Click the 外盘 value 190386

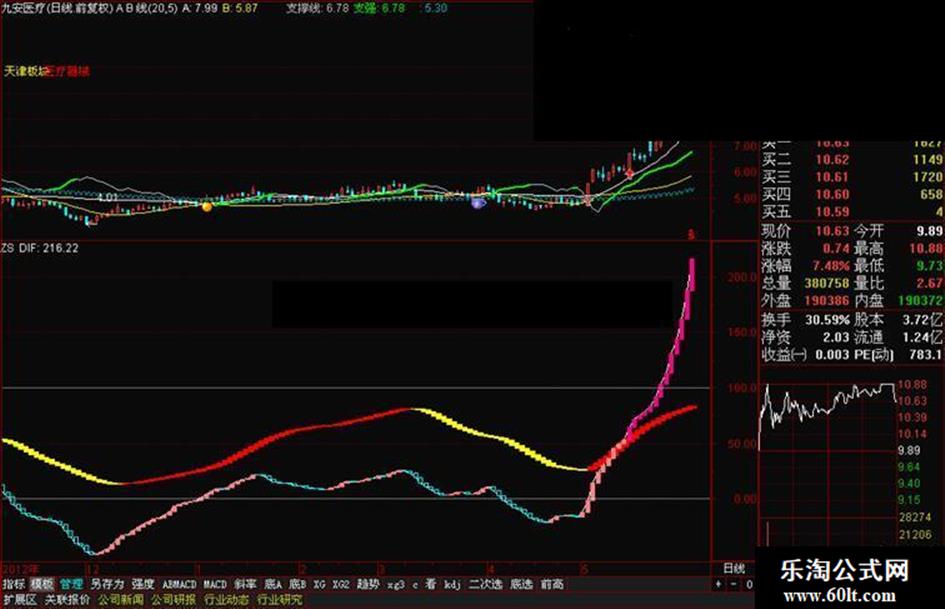(x=827, y=301)
